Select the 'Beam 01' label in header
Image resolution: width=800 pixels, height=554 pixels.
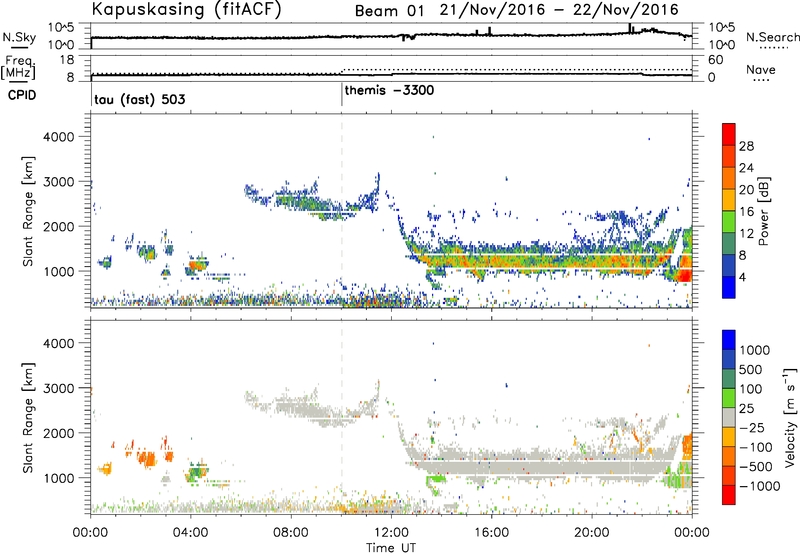click(389, 11)
